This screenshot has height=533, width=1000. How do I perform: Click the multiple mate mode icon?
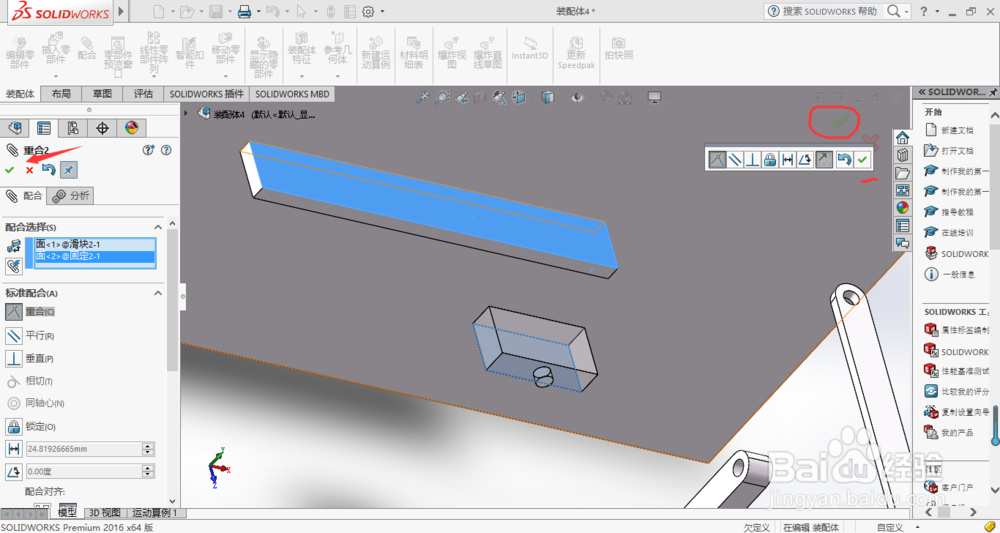pyautogui.click(x=13, y=266)
